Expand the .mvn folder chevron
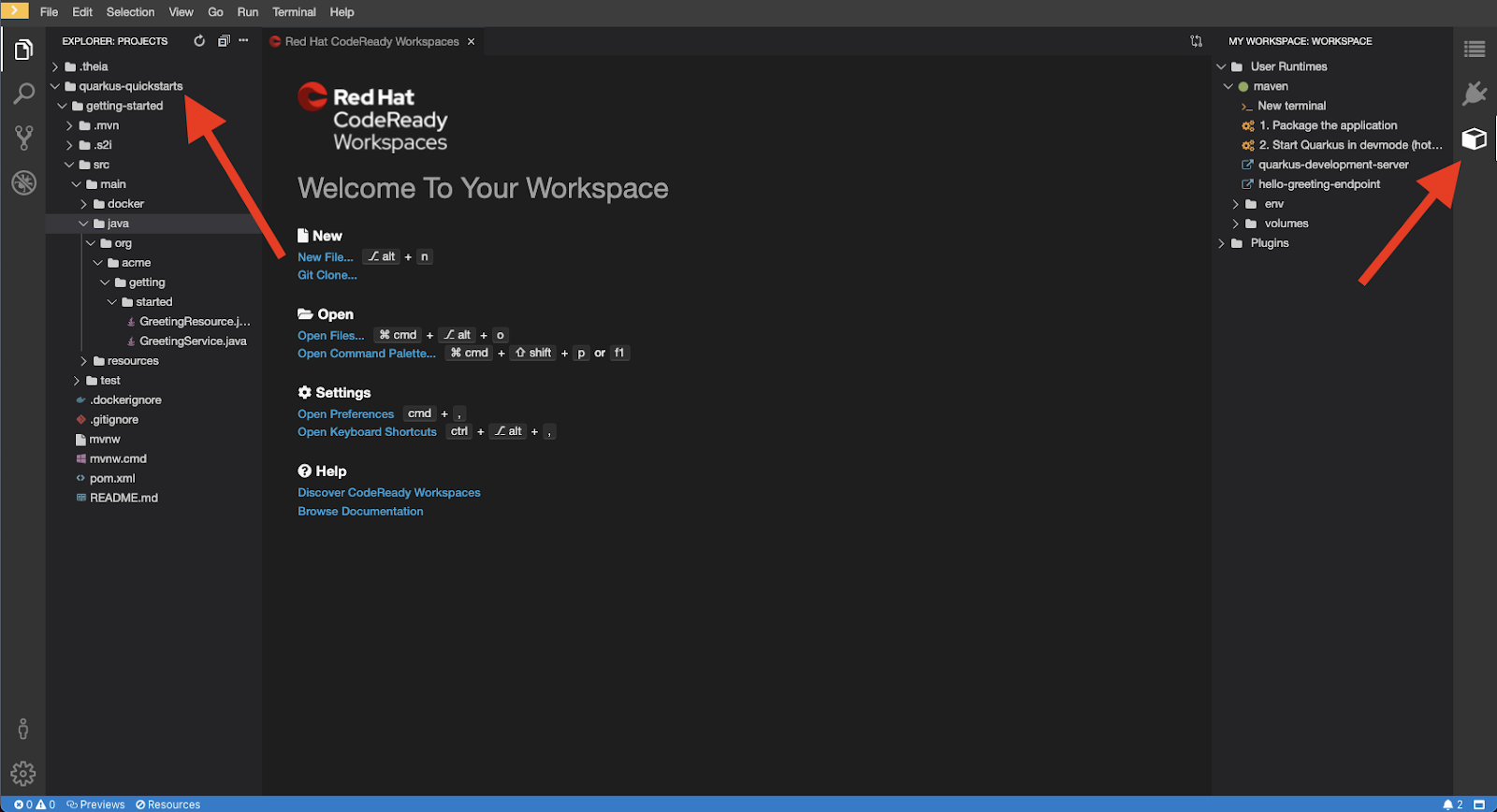1497x812 pixels. coord(69,125)
